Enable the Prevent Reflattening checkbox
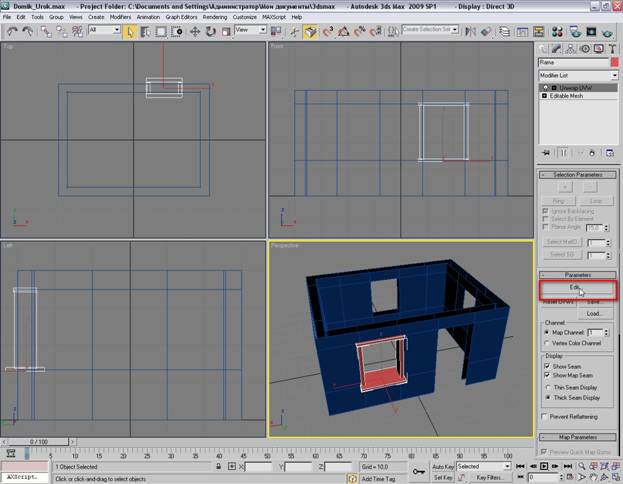Image resolution: width=623 pixels, height=484 pixels. [545, 416]
